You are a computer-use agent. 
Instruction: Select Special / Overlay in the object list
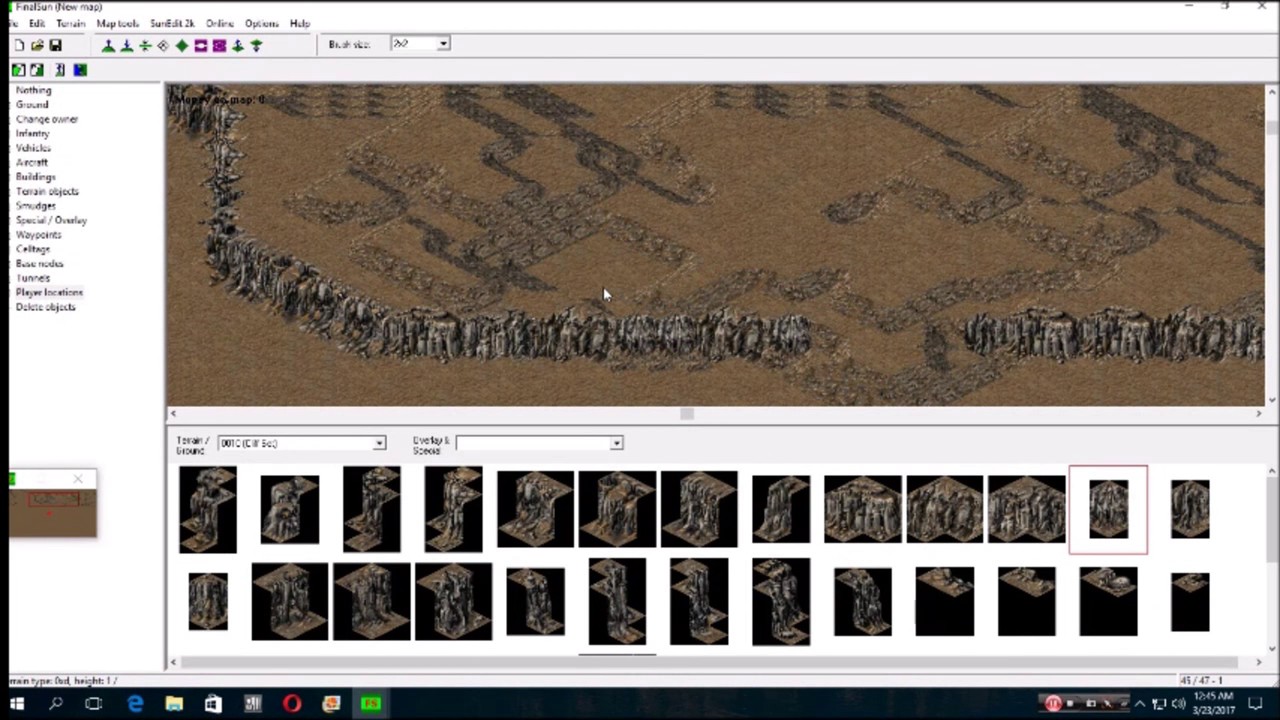(x=51, y=220)
